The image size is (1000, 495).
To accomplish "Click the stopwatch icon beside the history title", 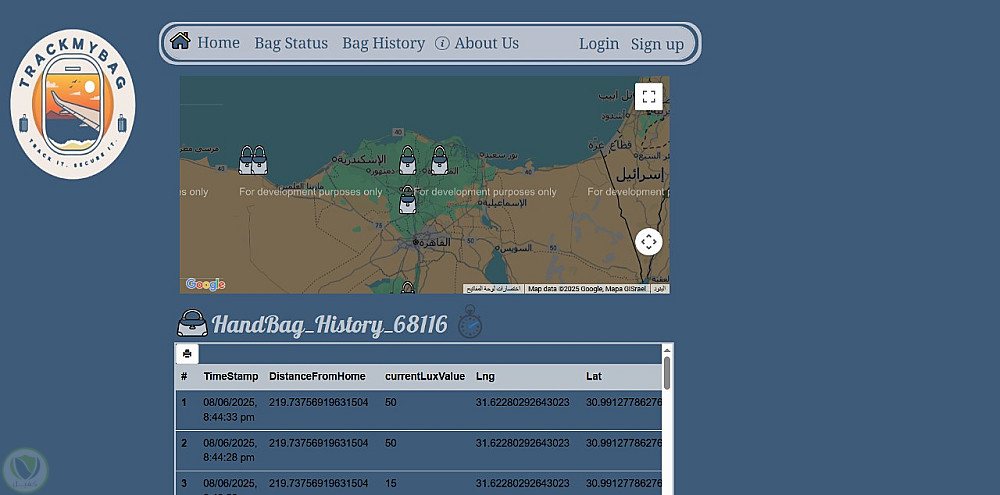I will coord(469,322).
